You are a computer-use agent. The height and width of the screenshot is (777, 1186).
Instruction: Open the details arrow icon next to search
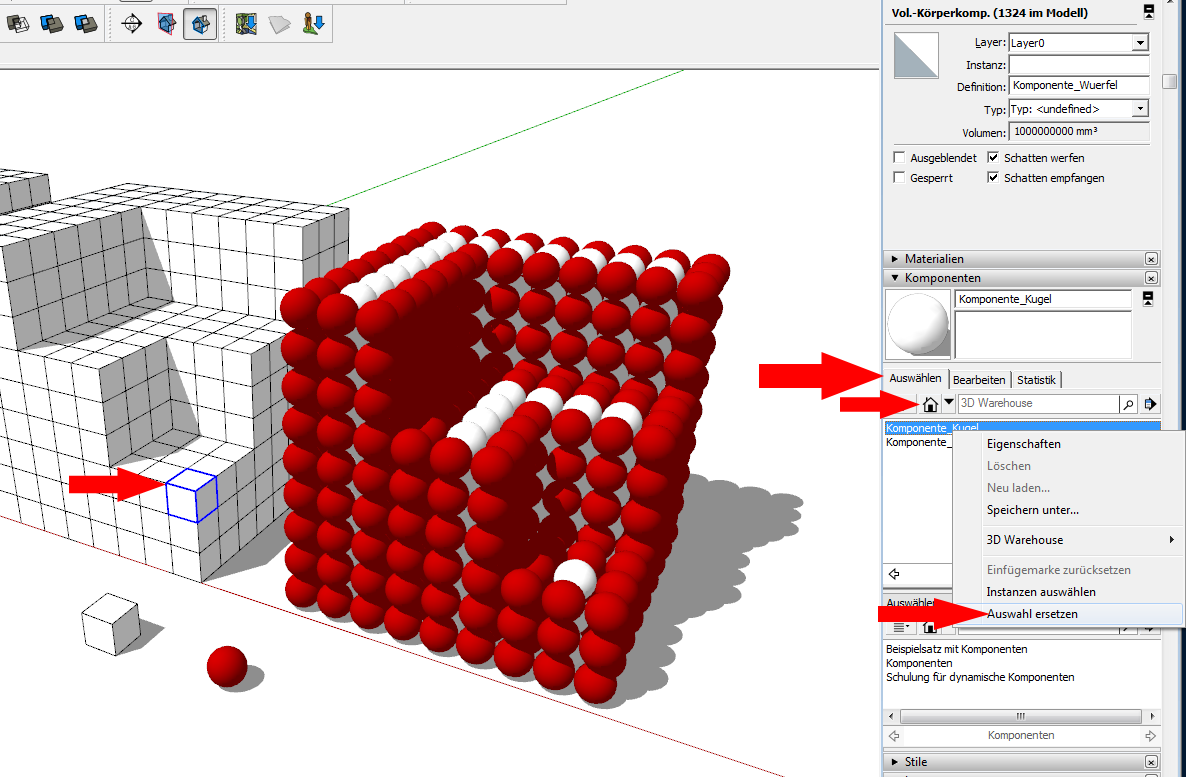1150,404
